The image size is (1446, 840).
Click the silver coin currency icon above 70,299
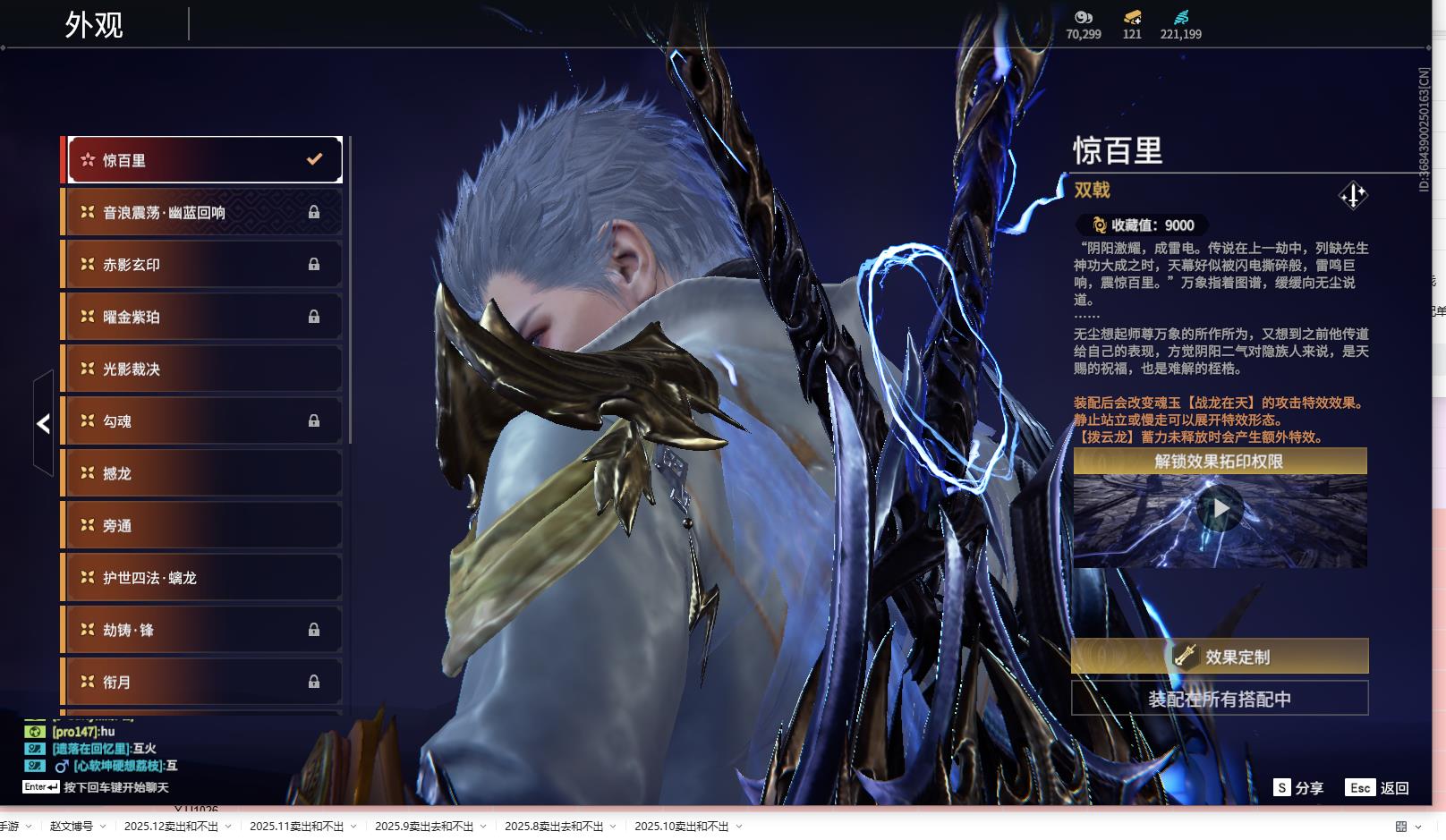(1084, 17)
